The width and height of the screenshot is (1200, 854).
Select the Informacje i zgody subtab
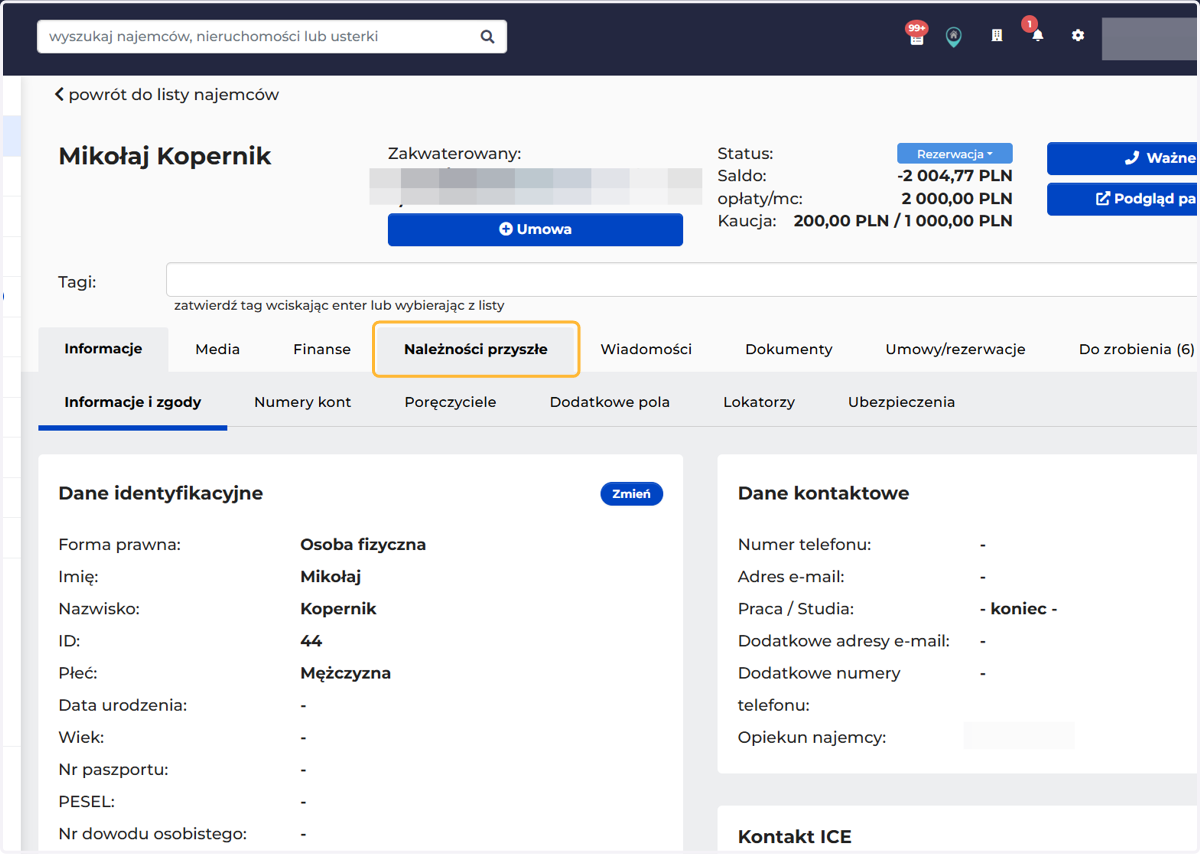click(133, 402)
